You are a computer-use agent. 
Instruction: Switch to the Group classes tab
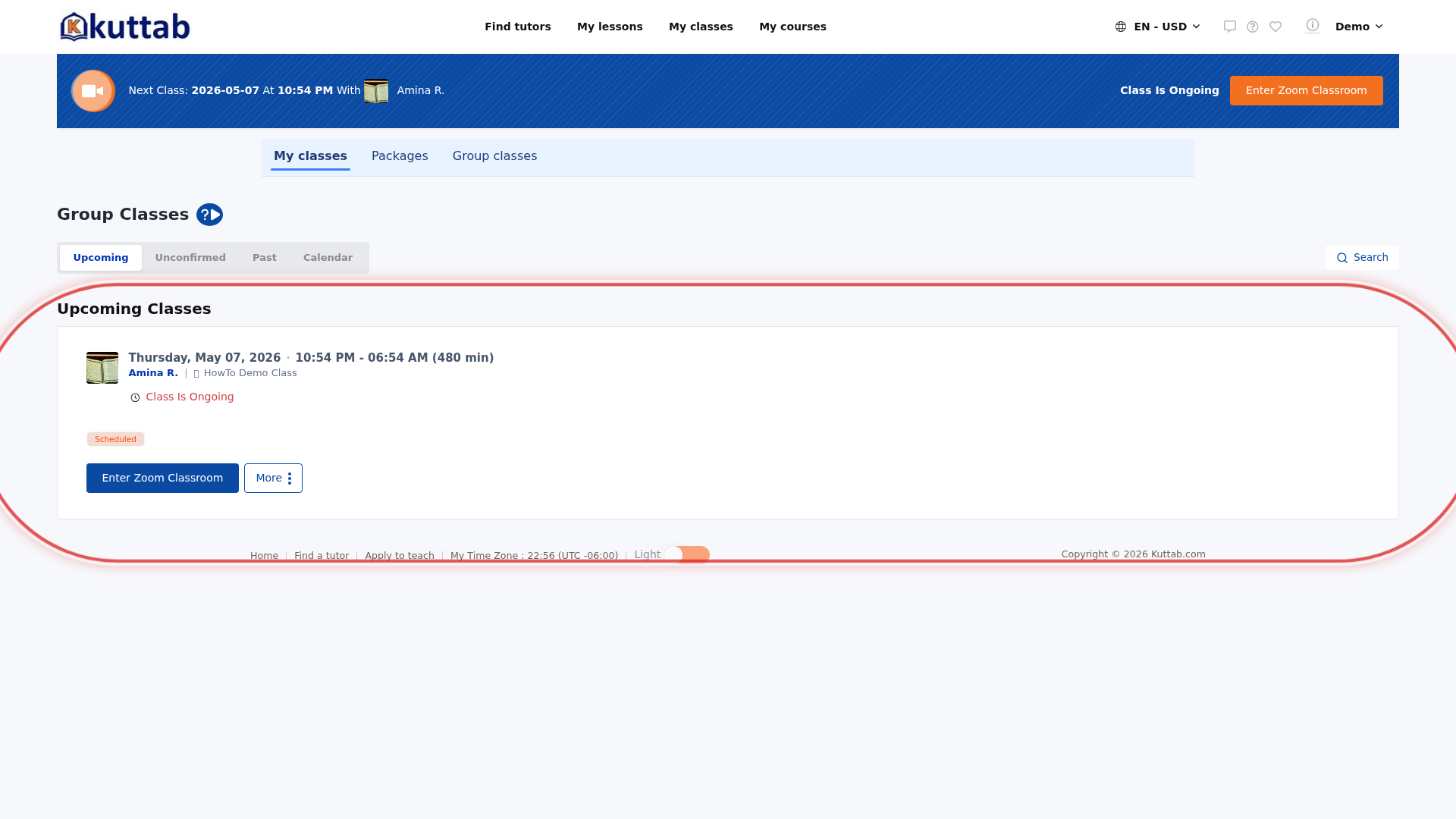494,156
